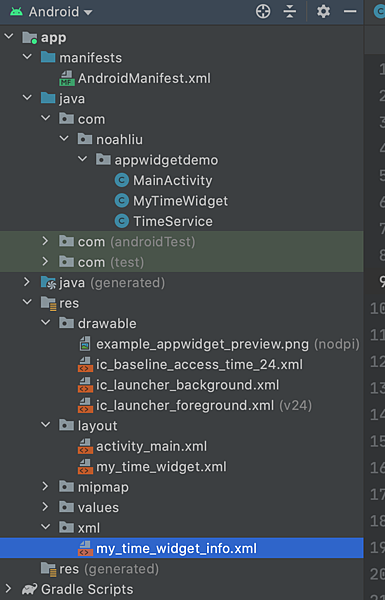Click the example_appwidget_preview.png image file icon
Screen dimensions: 385x600
tap(85, 344)
